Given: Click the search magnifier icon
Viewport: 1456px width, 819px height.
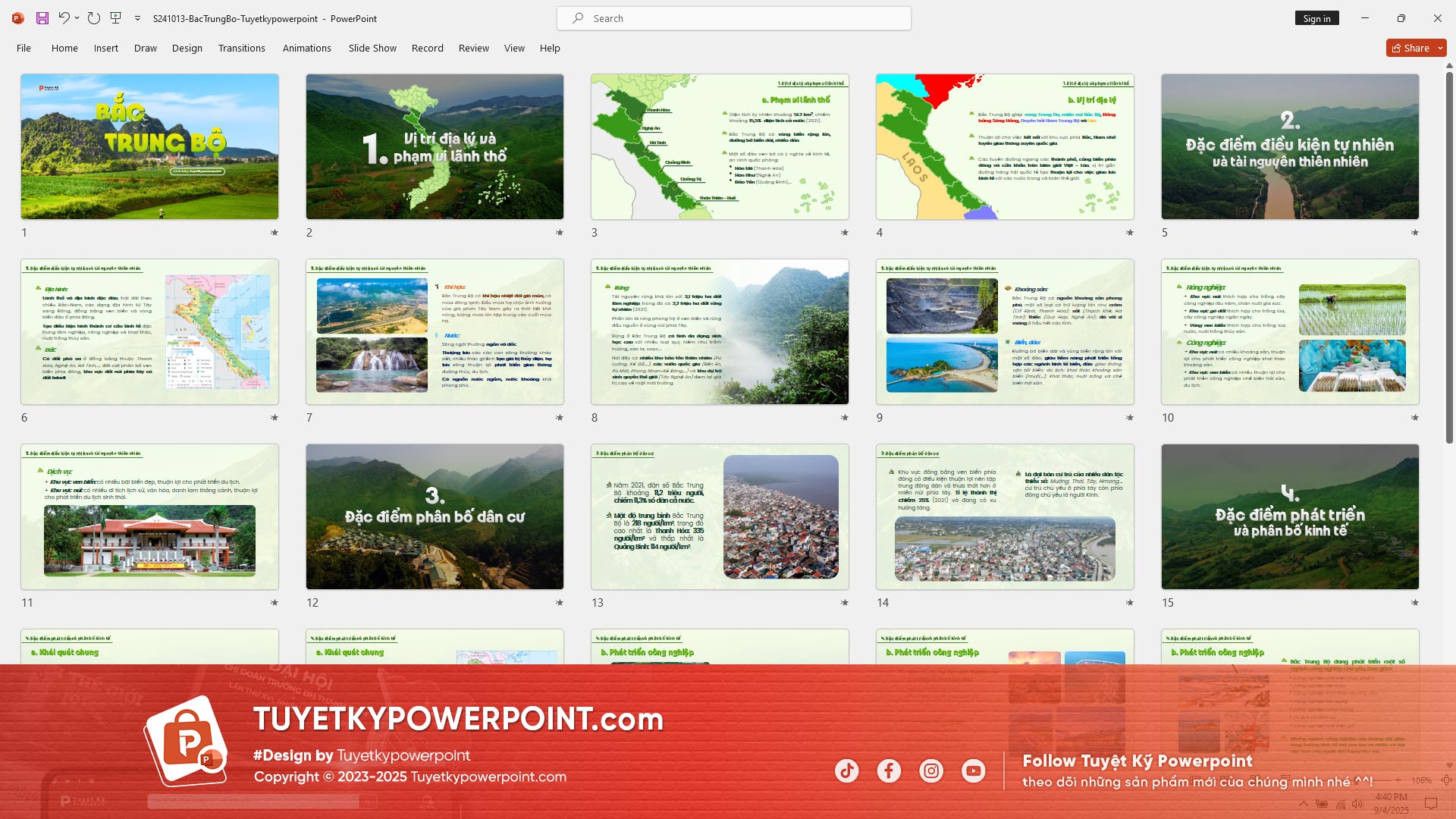Looking at the screenshot, I should tap(577, 18).
